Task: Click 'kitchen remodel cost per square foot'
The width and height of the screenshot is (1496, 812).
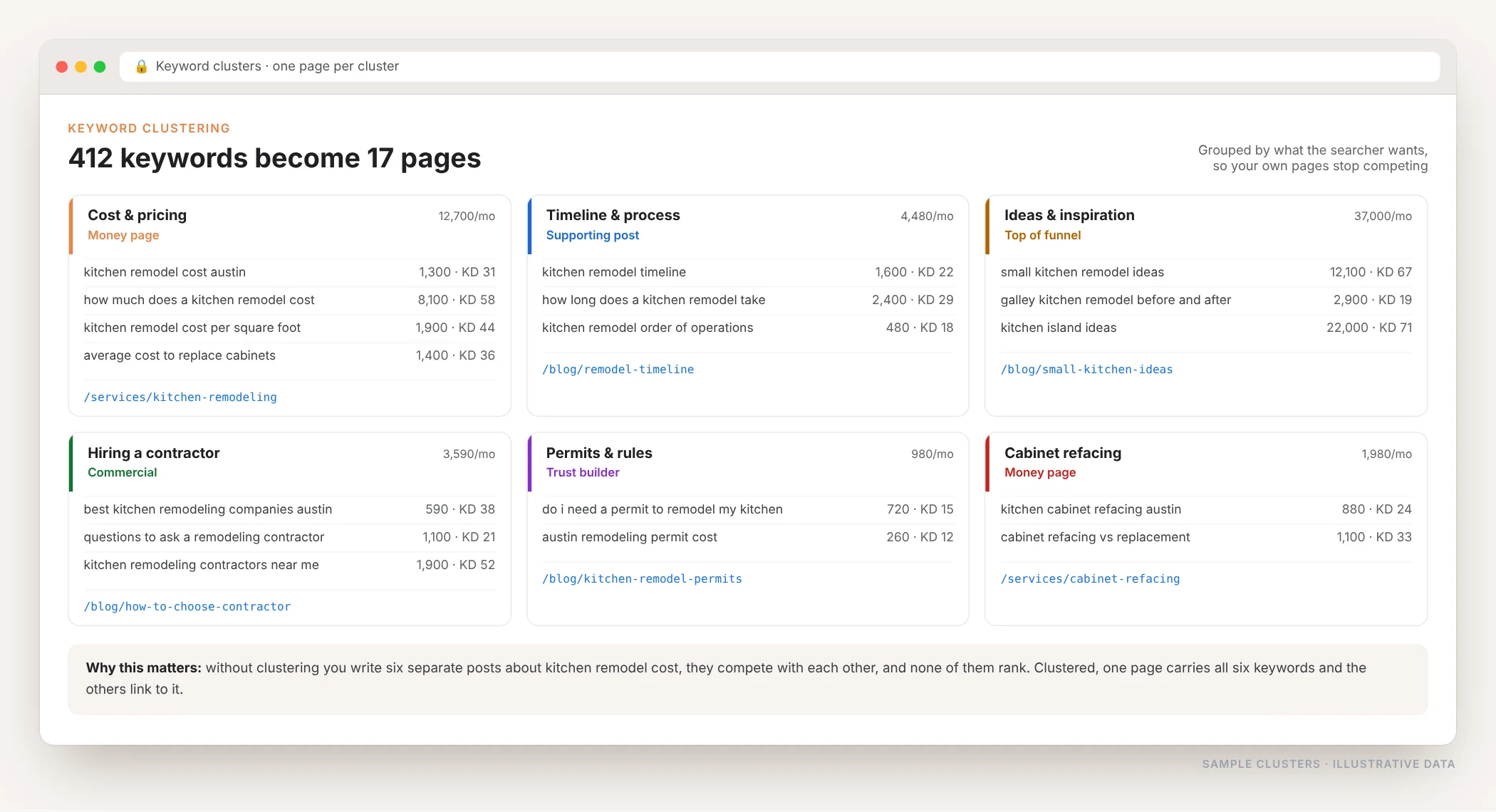Action: coord(192,328)
